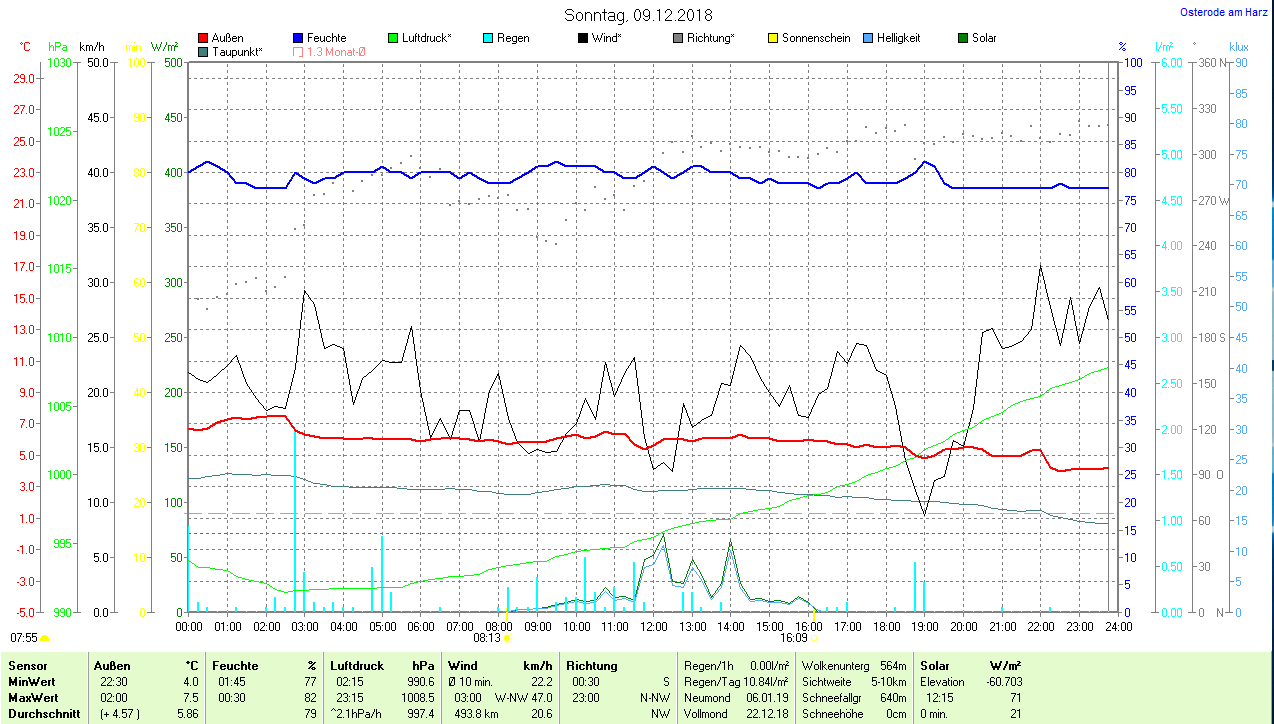
Task: Click the Luftdruck column header in the table
Action: click(x=356, y=665)
